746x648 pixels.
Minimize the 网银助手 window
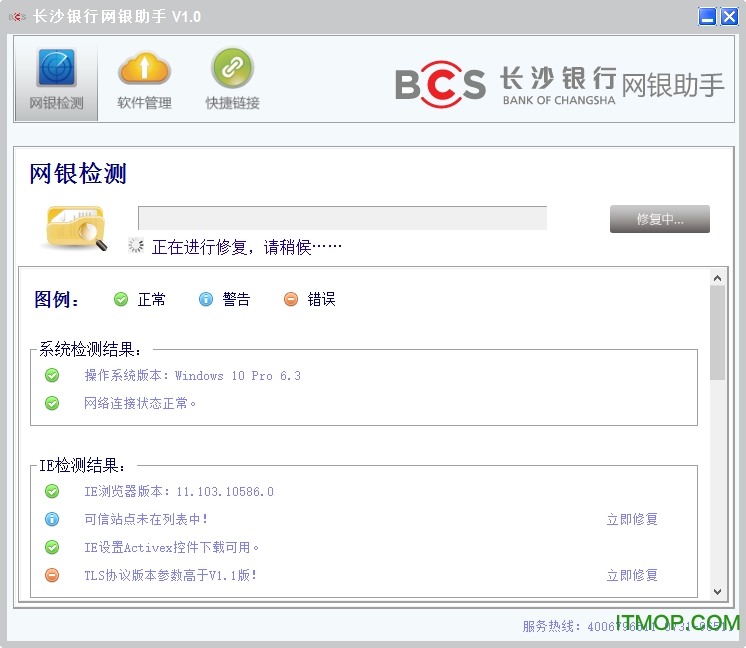707,17
